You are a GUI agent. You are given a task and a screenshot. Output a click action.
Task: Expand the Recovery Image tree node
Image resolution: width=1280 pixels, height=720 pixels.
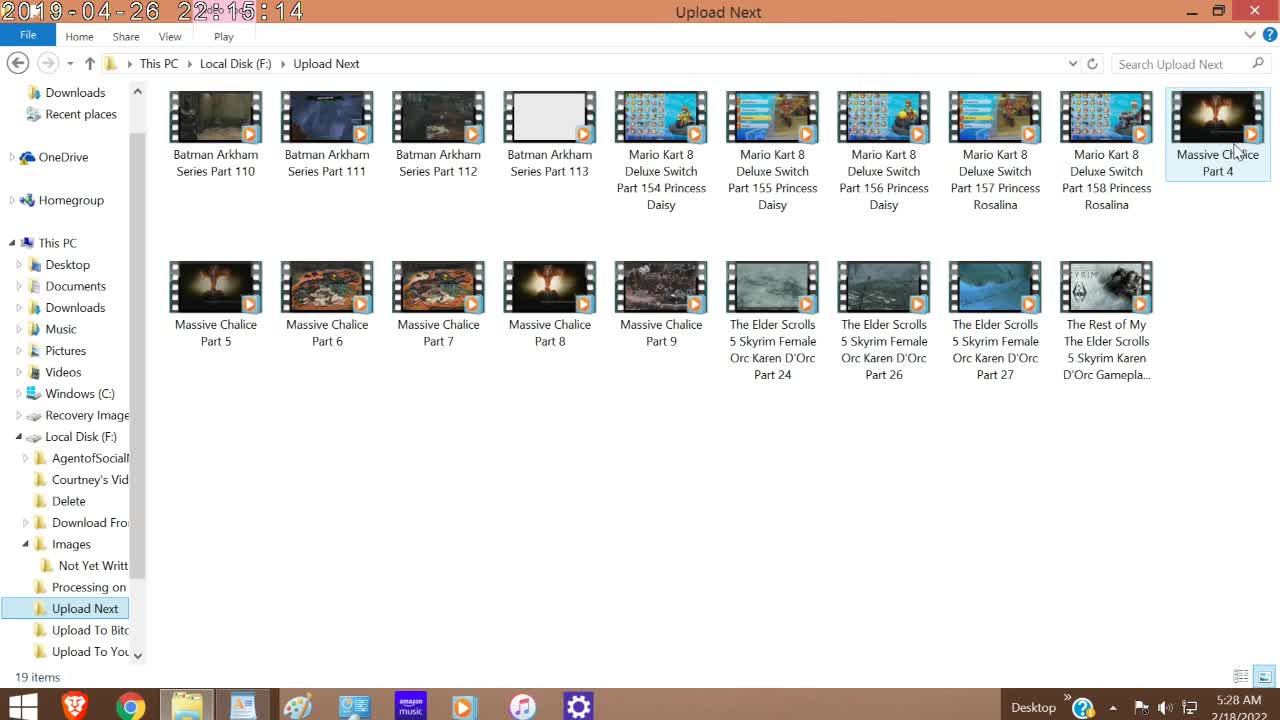click(x=19, y=415)
